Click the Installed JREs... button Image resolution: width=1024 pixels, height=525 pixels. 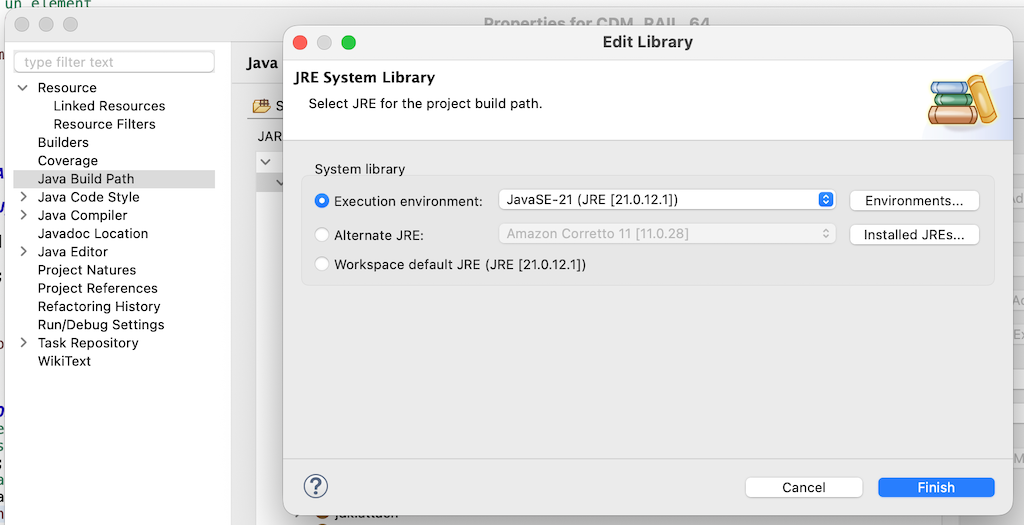pyautogui.click(x=914, y=234)
